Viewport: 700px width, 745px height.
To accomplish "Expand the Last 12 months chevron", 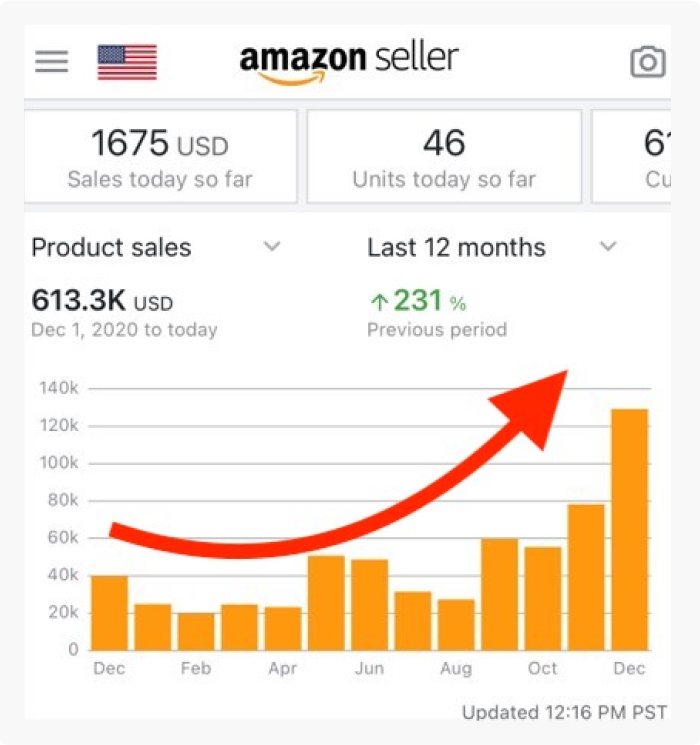I will point(608,247).
